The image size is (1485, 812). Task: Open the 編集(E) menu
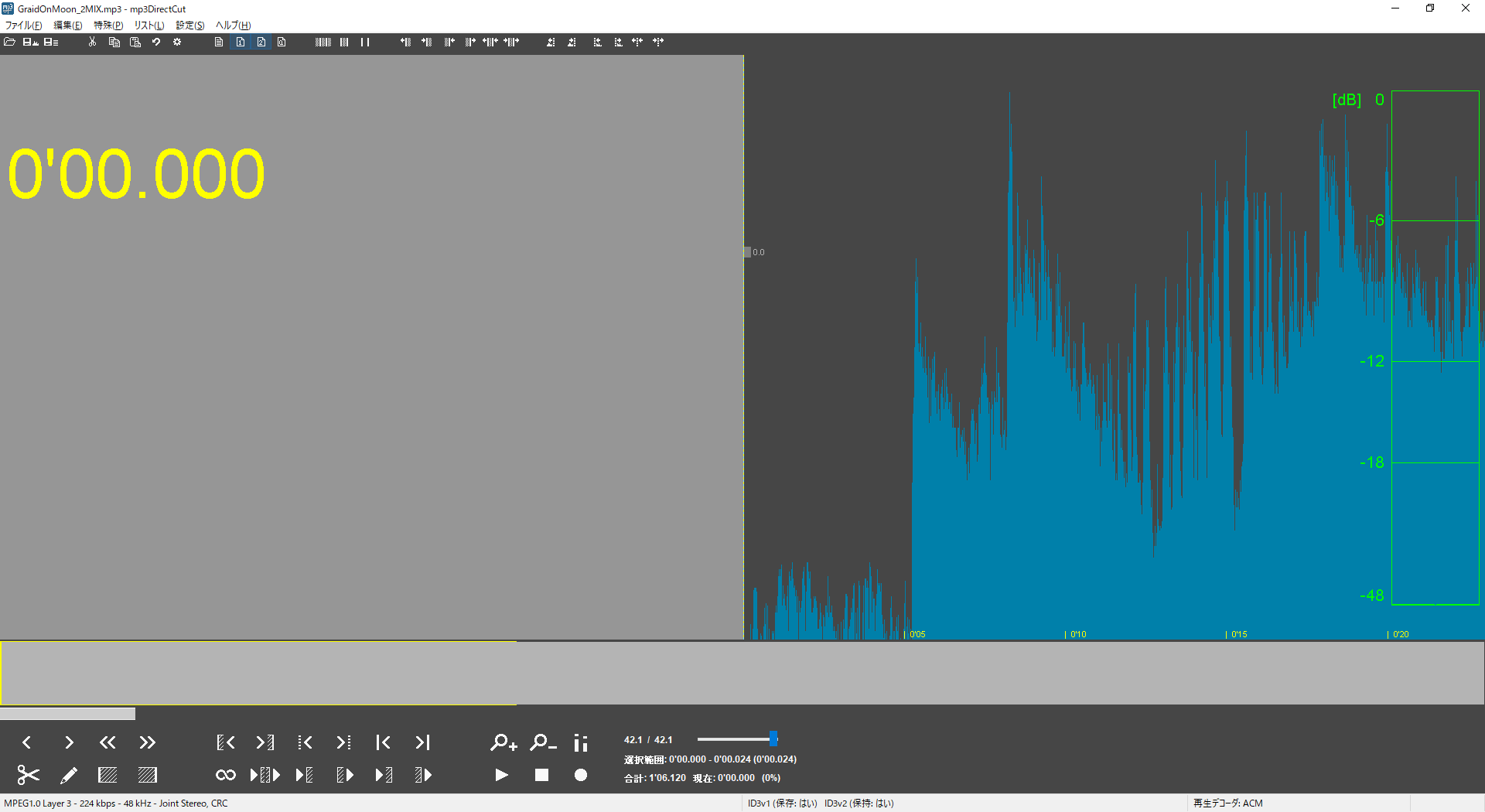point(67,26)
